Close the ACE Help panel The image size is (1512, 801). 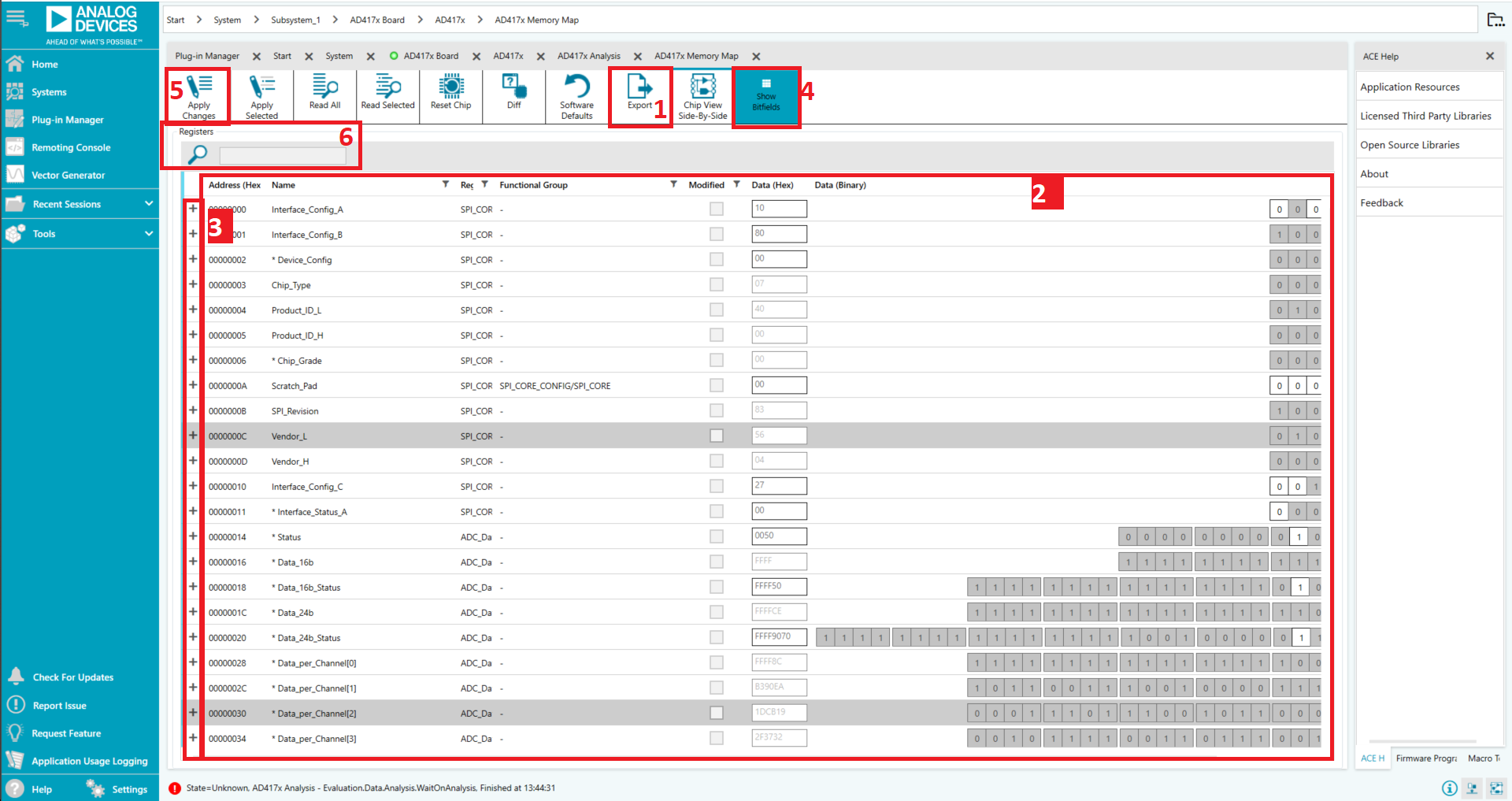point(1490,56)
